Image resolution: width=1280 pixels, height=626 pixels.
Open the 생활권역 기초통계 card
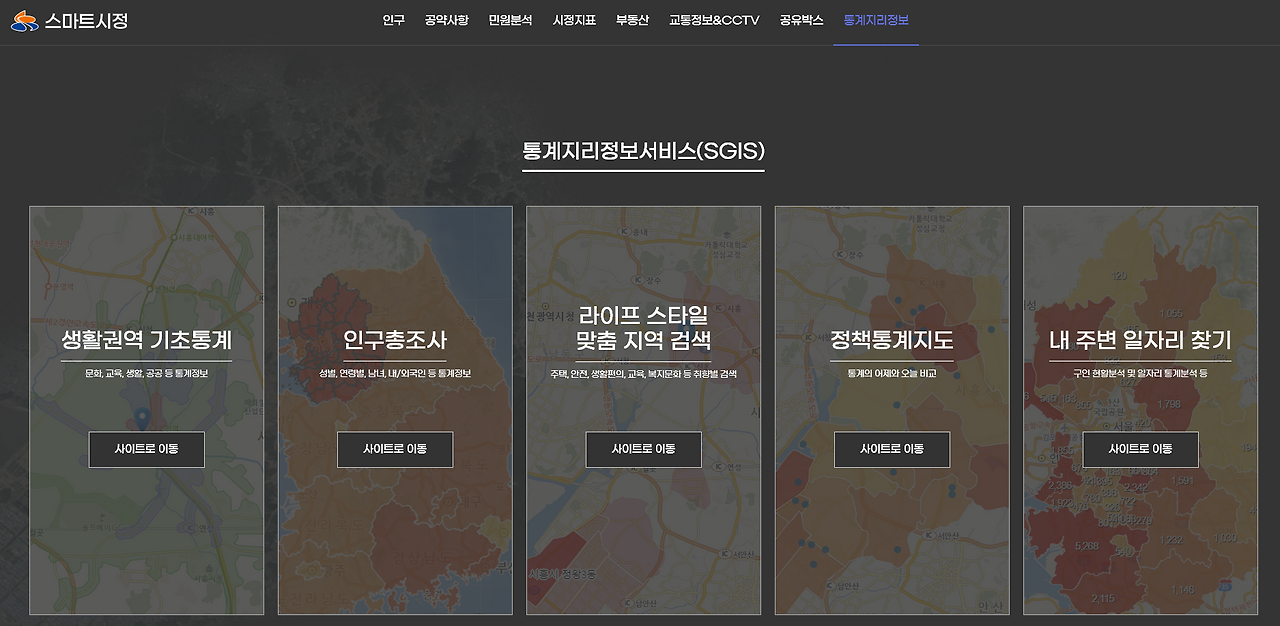[x=146, y=340]
